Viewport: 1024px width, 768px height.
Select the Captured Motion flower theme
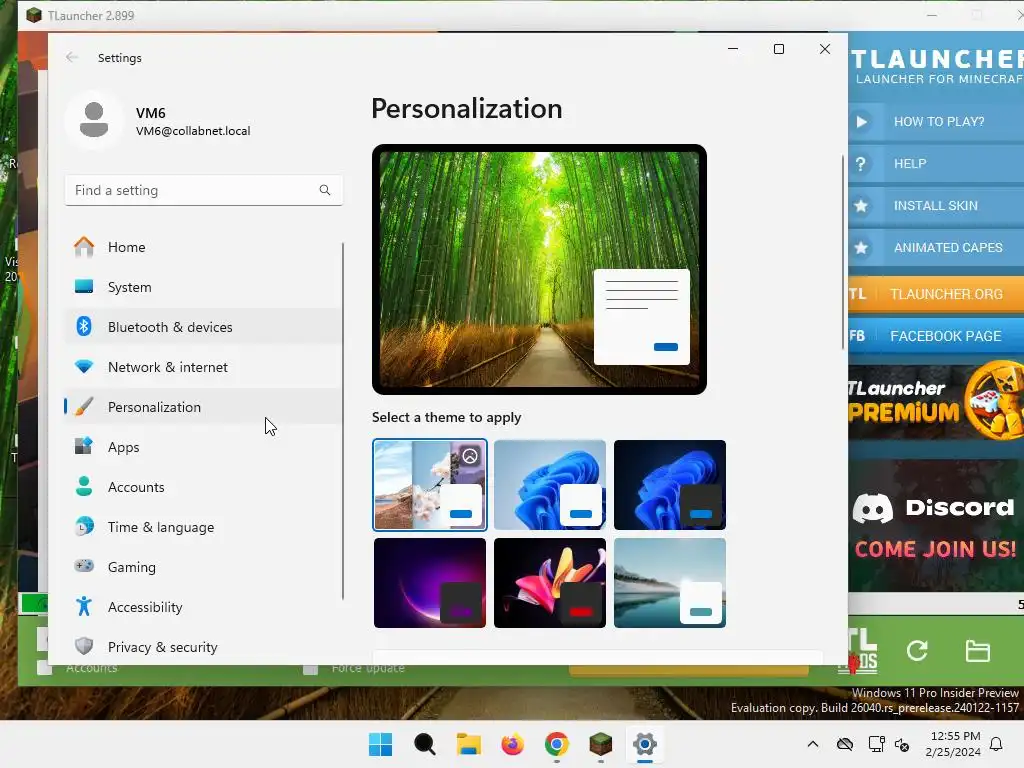point(550,583)
